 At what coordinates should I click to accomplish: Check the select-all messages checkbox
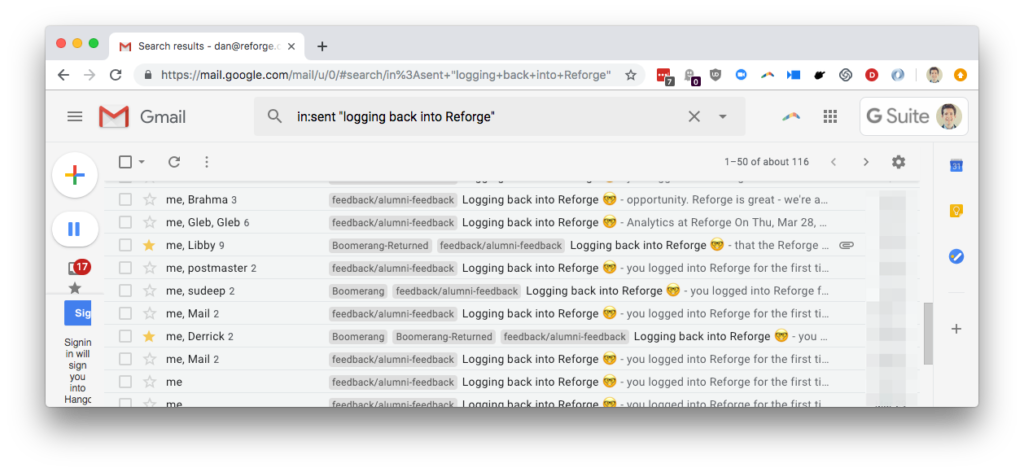point(125,162)
